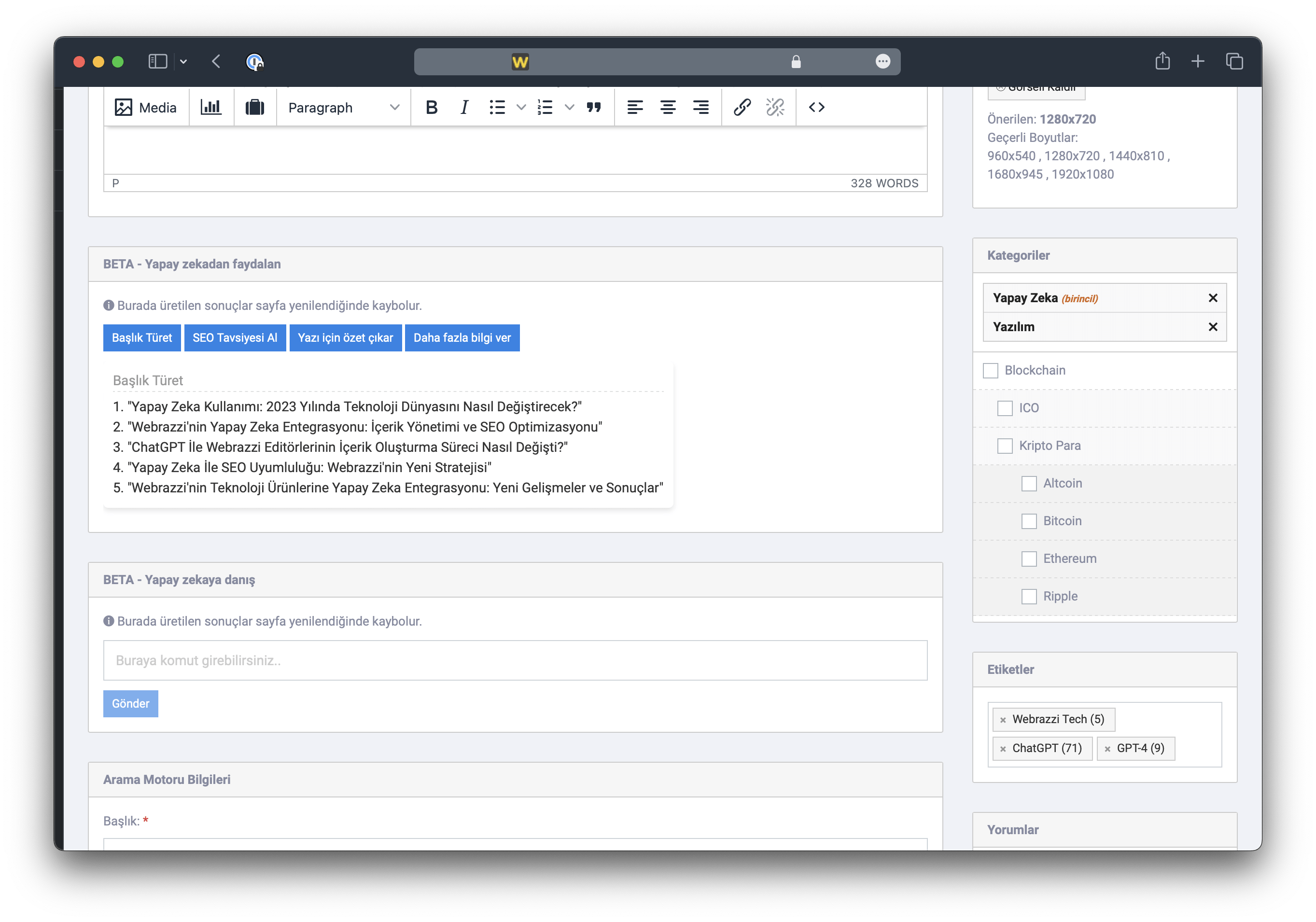This screenshot has width=1316, height=922.
Task: Open the Safari share icon
Action: (x=1162, y=61)
